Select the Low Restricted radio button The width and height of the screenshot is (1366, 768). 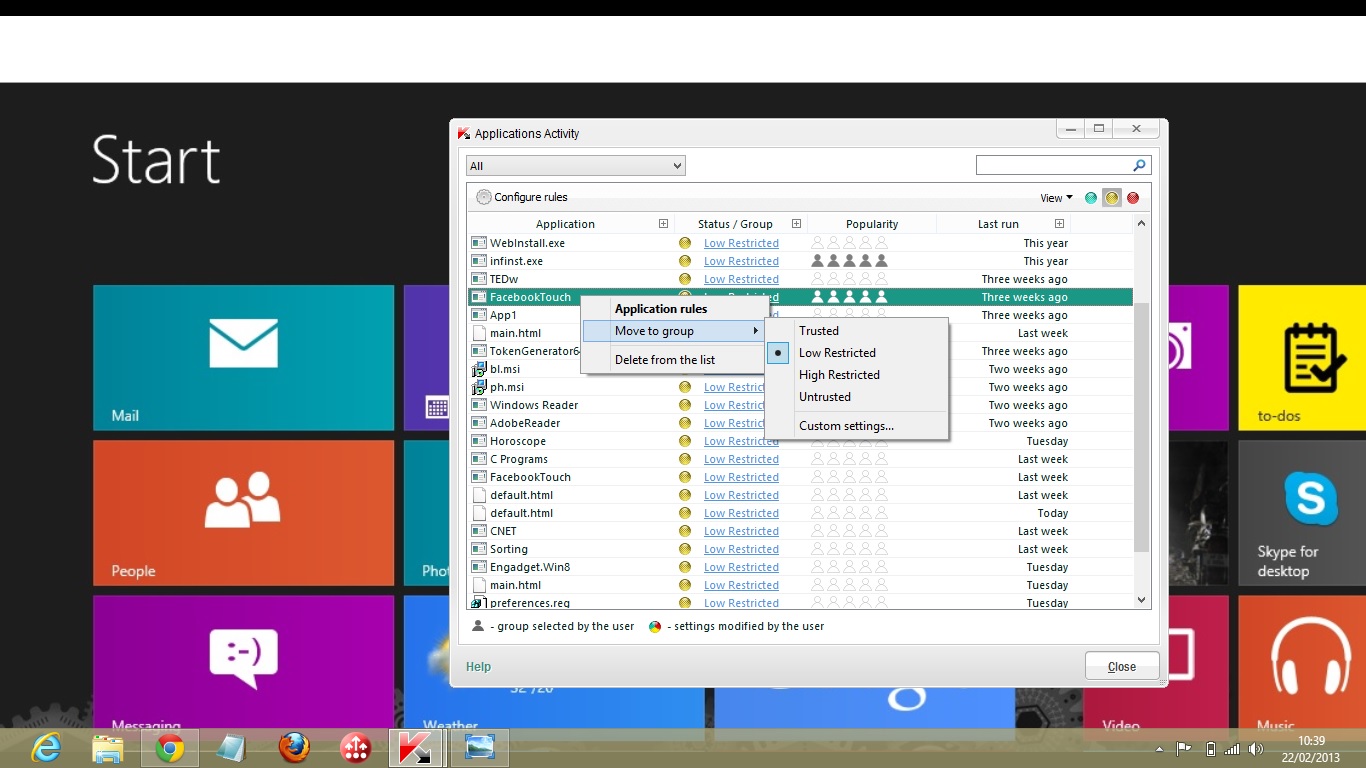[x=778, y=352]
